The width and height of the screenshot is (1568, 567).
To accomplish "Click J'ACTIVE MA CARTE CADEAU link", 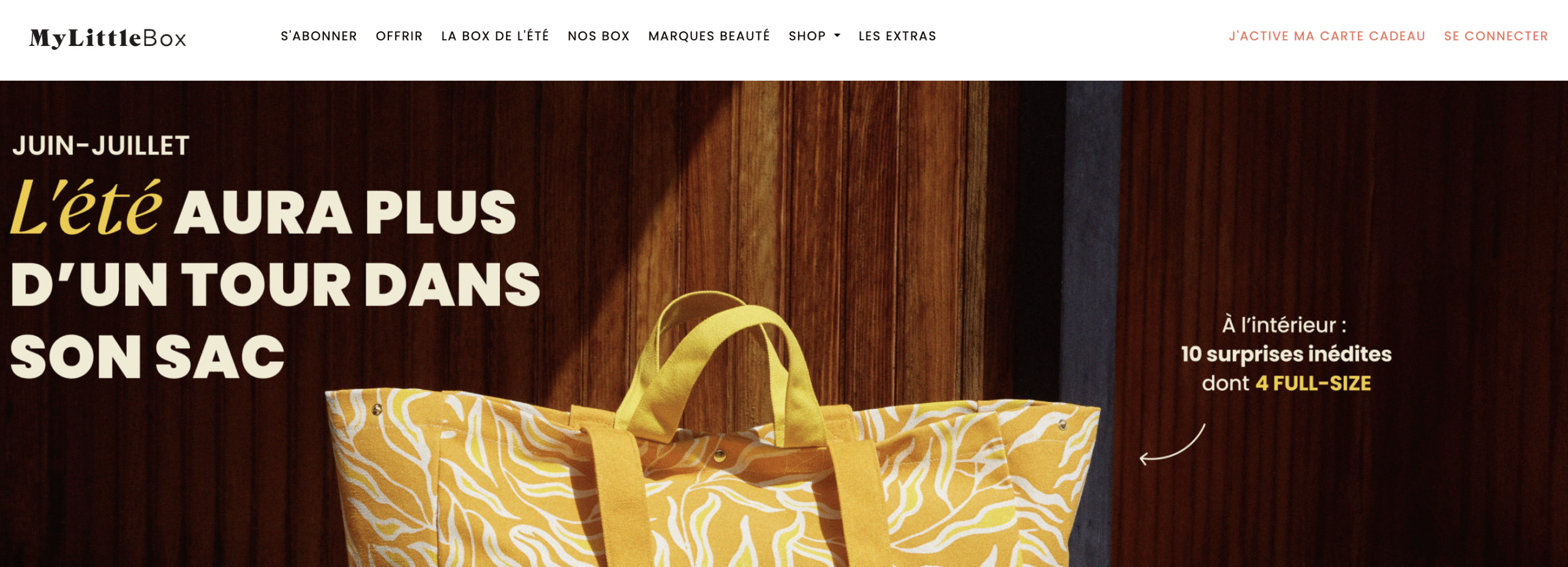I will [x=1327, y=36].
